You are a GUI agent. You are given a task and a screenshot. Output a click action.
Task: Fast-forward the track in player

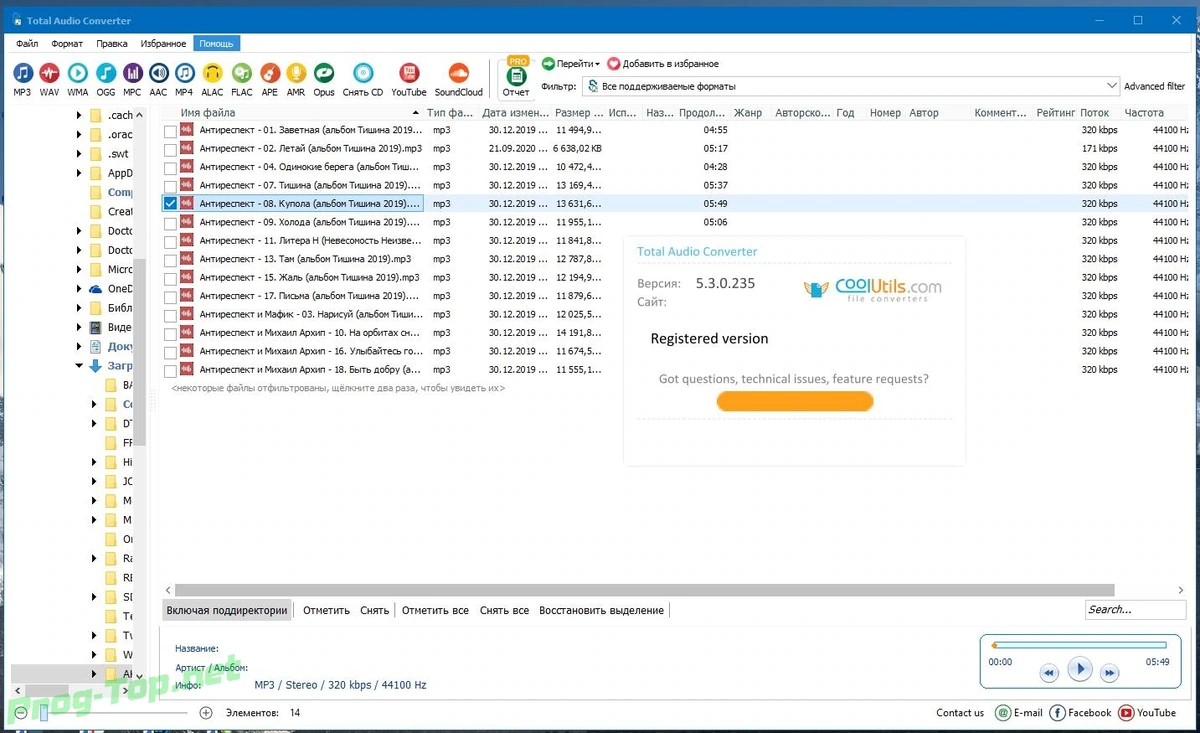click(1109, 673)
